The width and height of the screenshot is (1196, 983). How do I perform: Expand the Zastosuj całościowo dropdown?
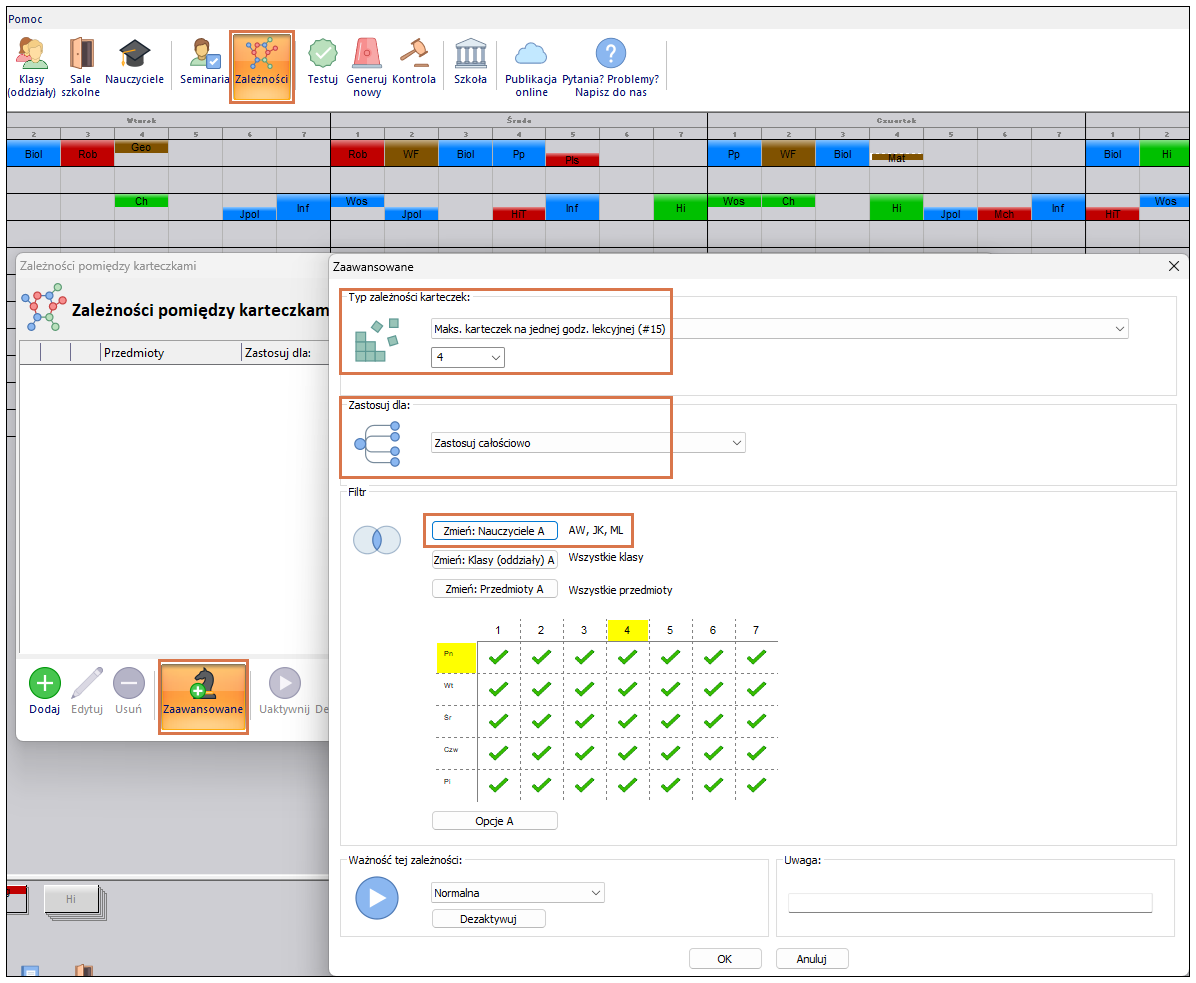(589, 442)
